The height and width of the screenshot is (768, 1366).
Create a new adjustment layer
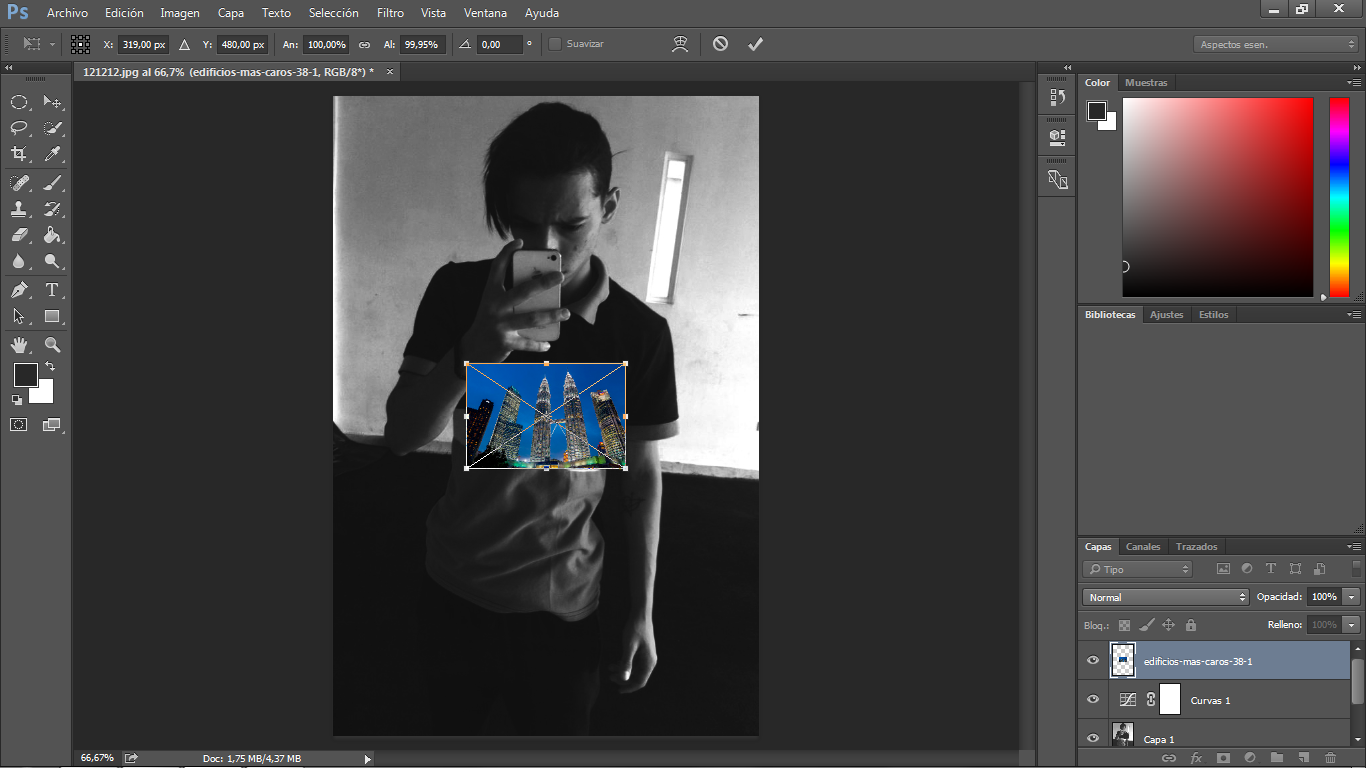[x=1250, y=758]
